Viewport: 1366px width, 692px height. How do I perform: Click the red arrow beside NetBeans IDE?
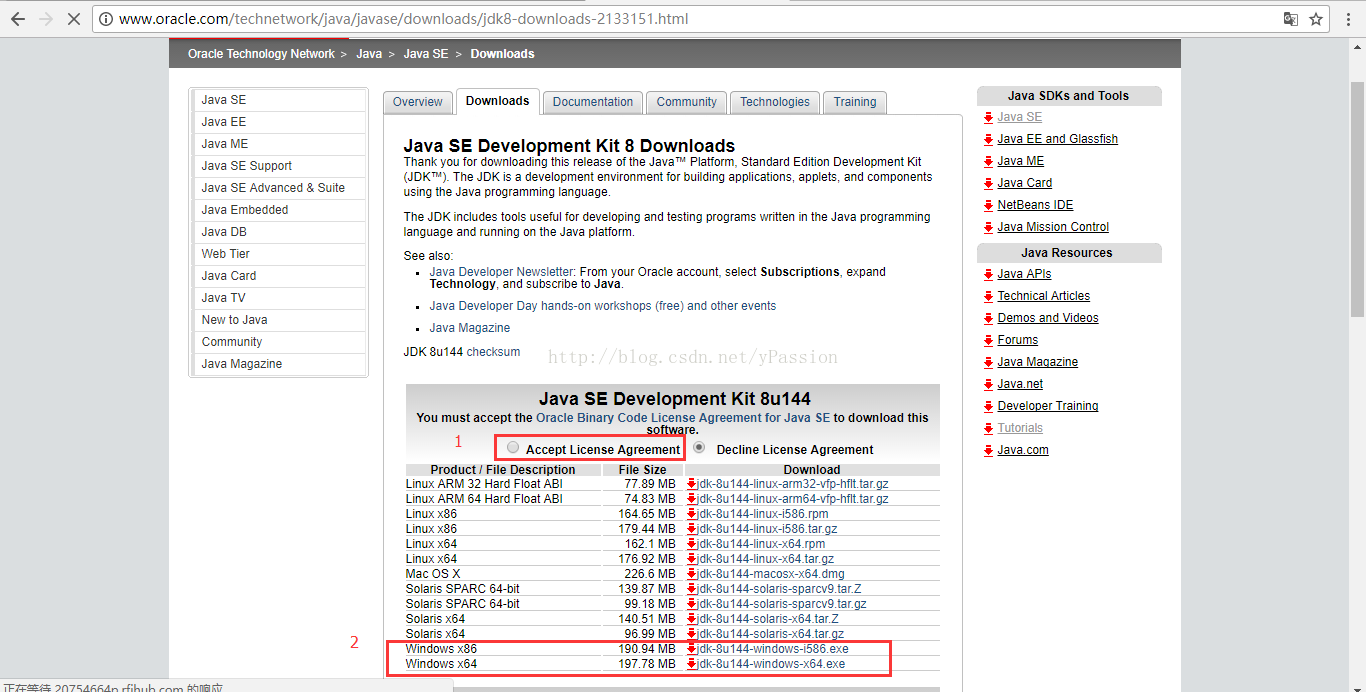(x=988, y=206)
